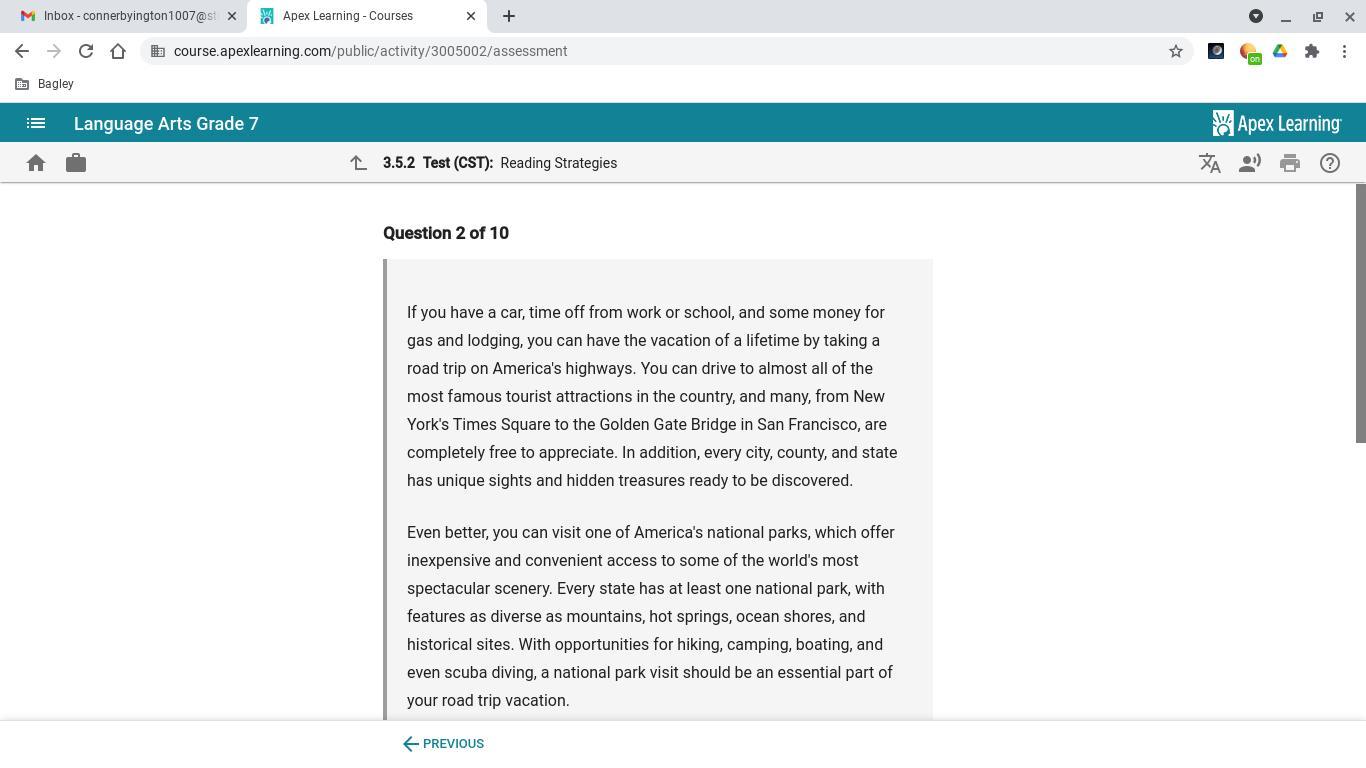The image size is (1366, 768).
Task: Click the orange extension marked on
Action: point(1249,52)
